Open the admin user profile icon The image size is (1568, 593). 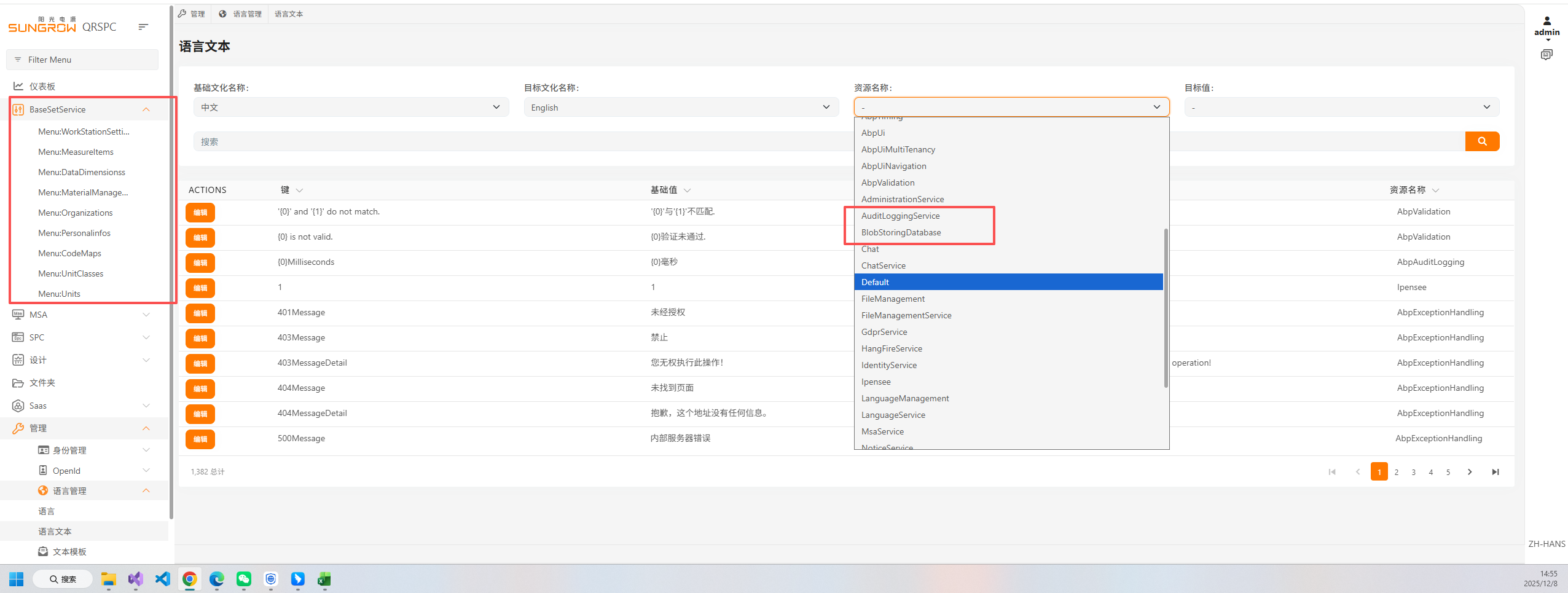[1546, 21]
